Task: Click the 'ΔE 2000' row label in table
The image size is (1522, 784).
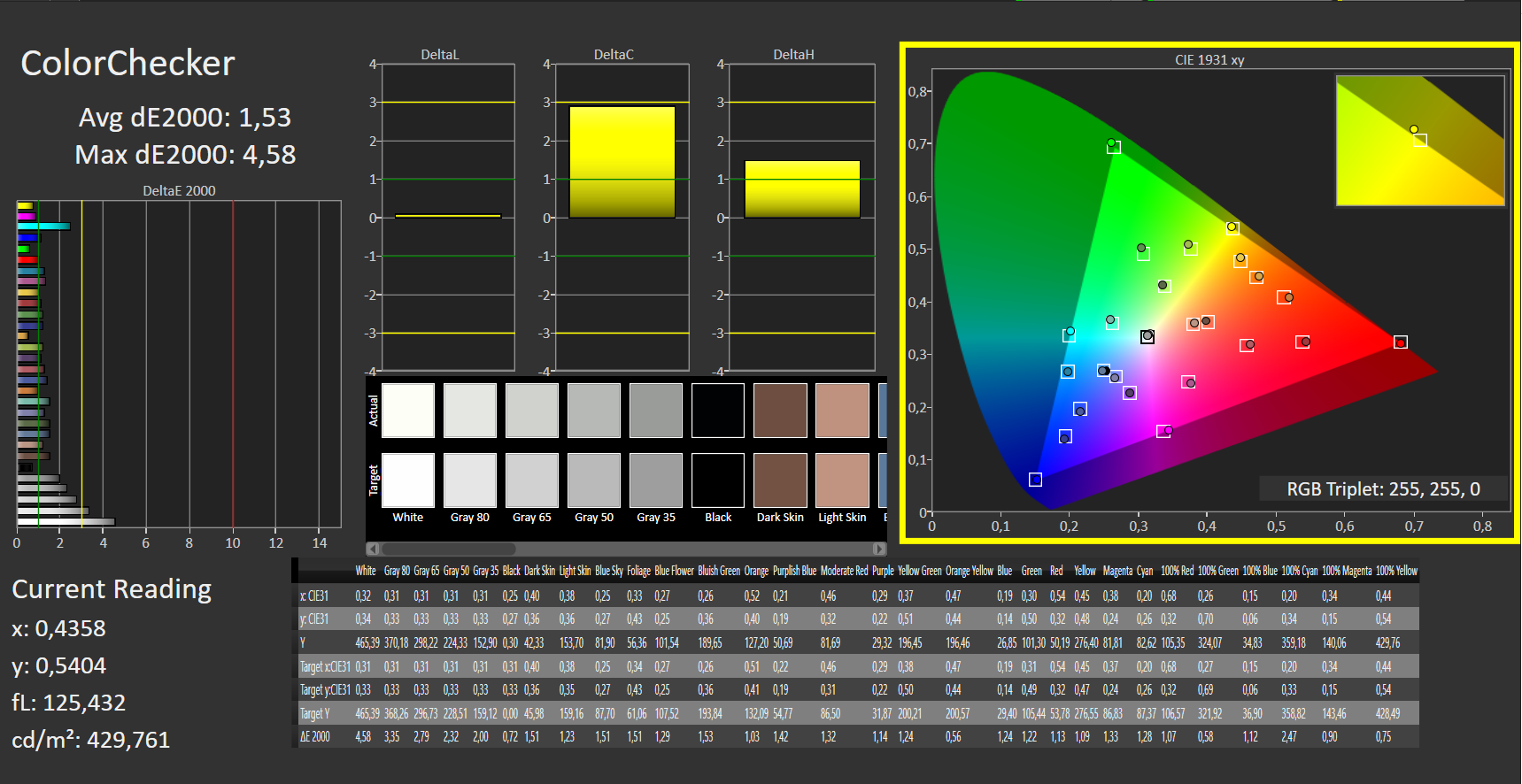Action: click(315, 736)
